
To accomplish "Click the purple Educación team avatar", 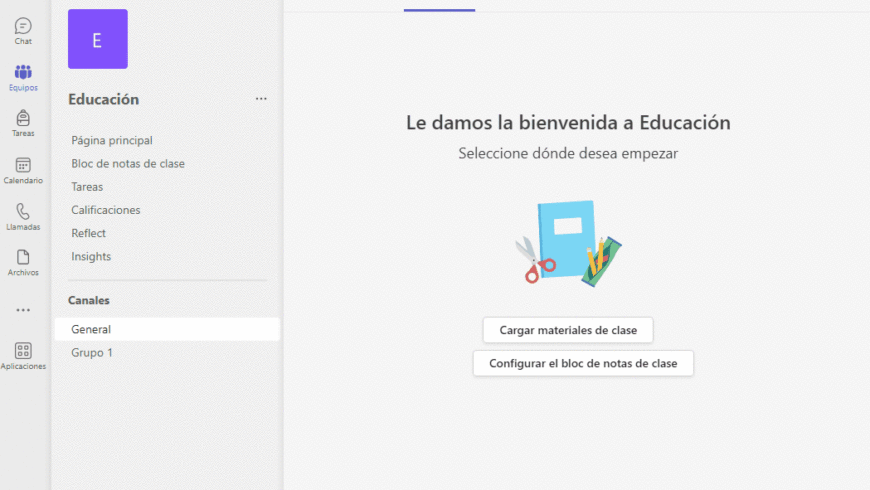I will [x=98, y=39].
